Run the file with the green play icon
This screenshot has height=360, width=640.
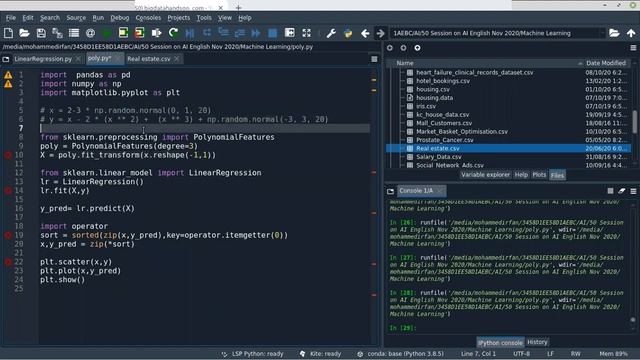click(x=107, y=33)
